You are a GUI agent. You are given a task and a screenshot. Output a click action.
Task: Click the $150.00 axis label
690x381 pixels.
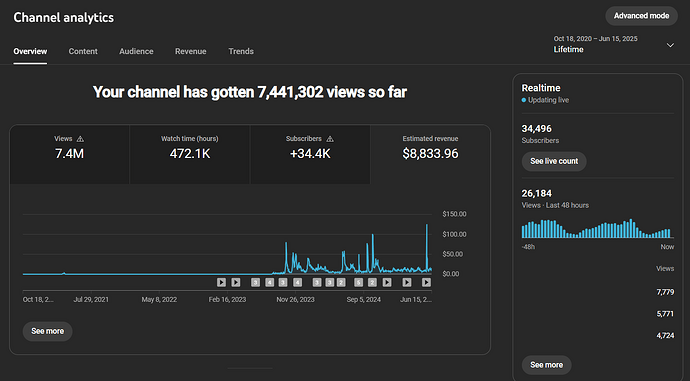[x=454, y=214]
